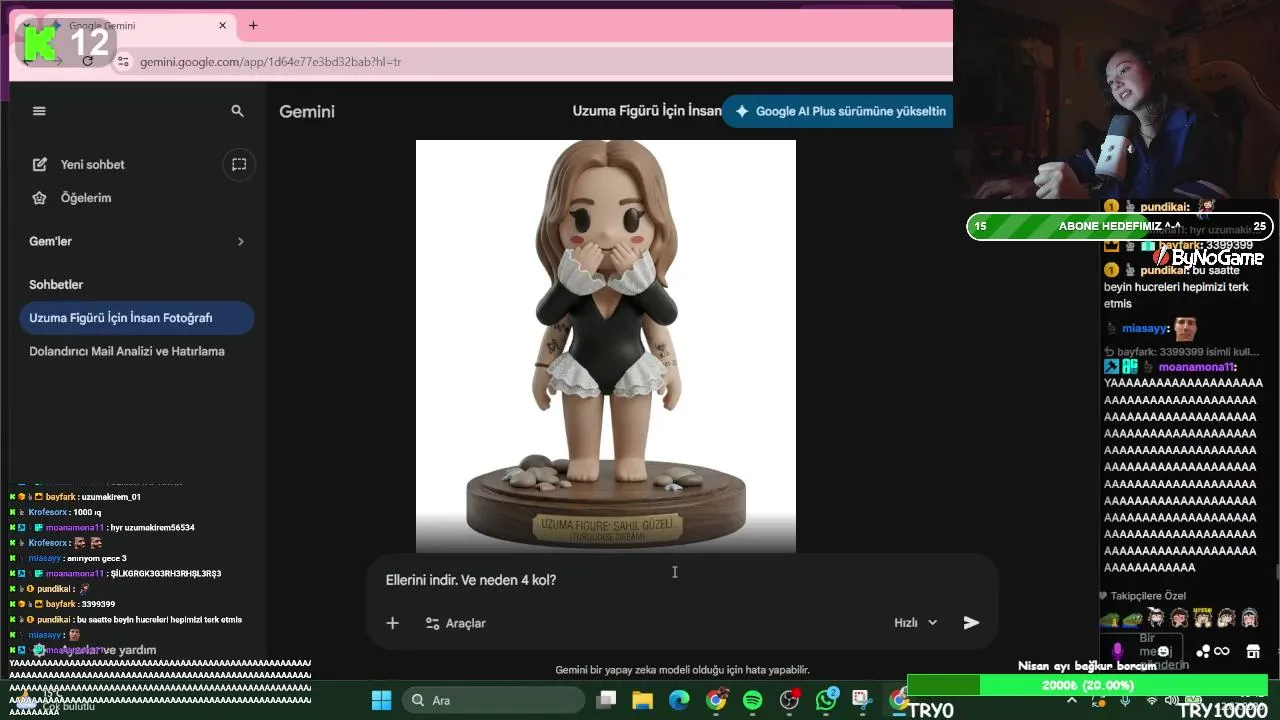The width and height of the screenshot is (1280, 720).
Task: Click the channel points bubbles icon
Action: [x=1204, y=652]
